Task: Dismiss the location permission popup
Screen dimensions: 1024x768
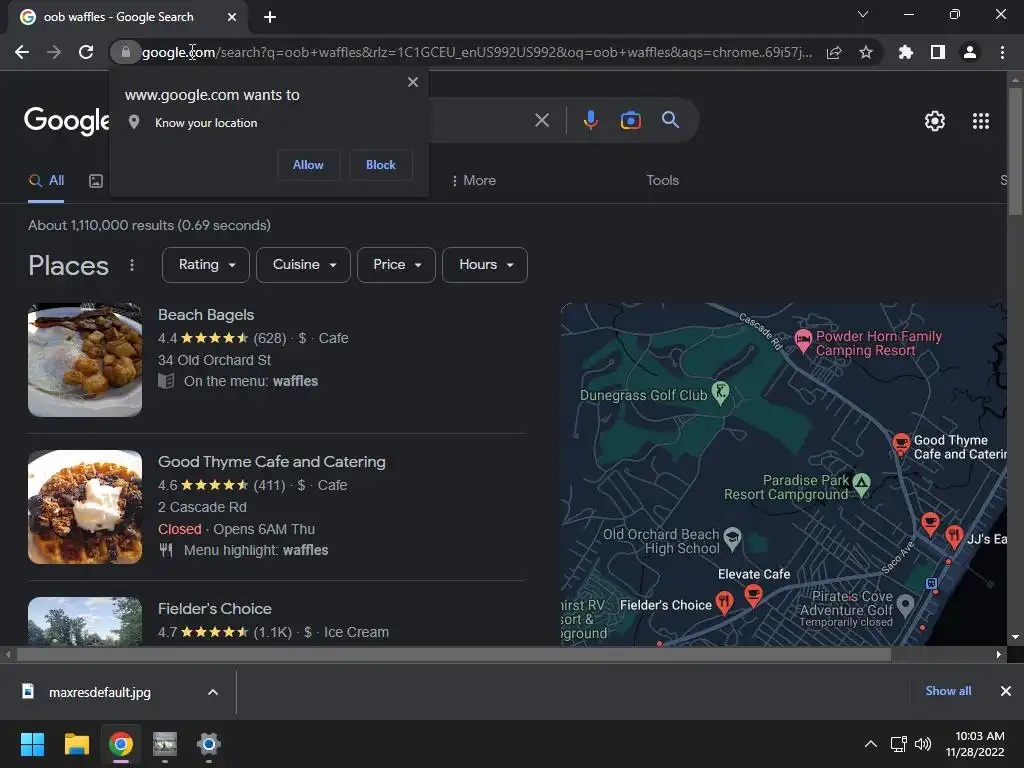Action: pos(413,82)
